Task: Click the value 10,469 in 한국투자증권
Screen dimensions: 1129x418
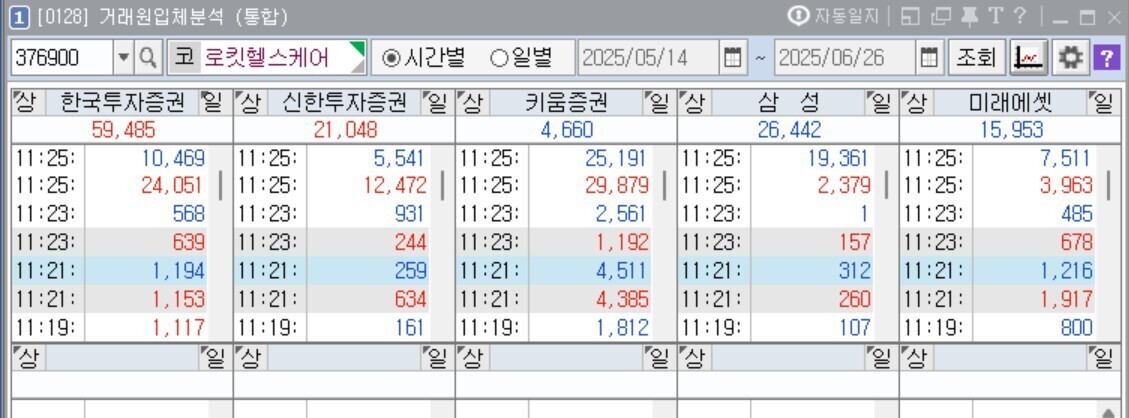Action: (172, 158)
